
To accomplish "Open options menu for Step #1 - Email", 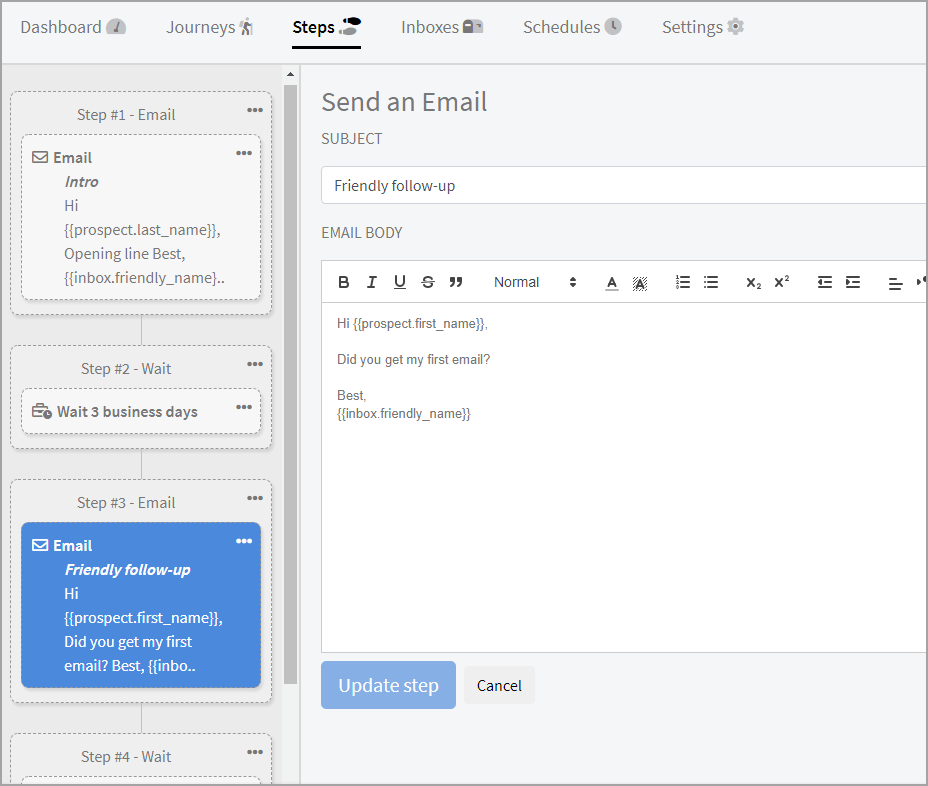I will click(x=255, y=110).
